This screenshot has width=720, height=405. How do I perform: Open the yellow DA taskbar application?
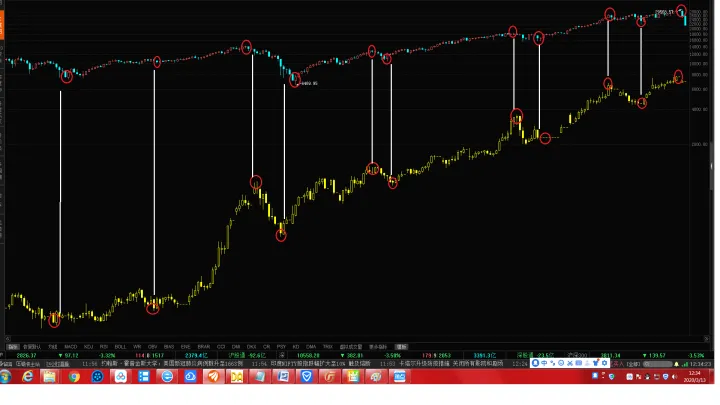click(236, 377)
